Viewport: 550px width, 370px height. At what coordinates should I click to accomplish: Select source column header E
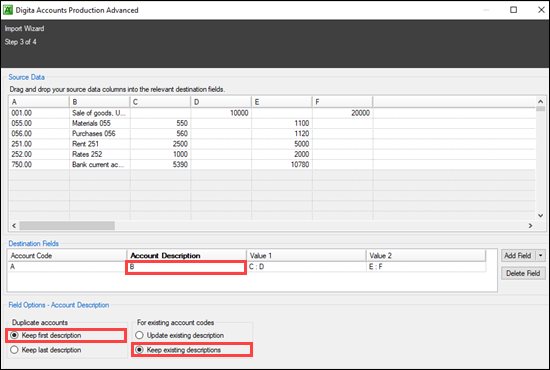282,102
